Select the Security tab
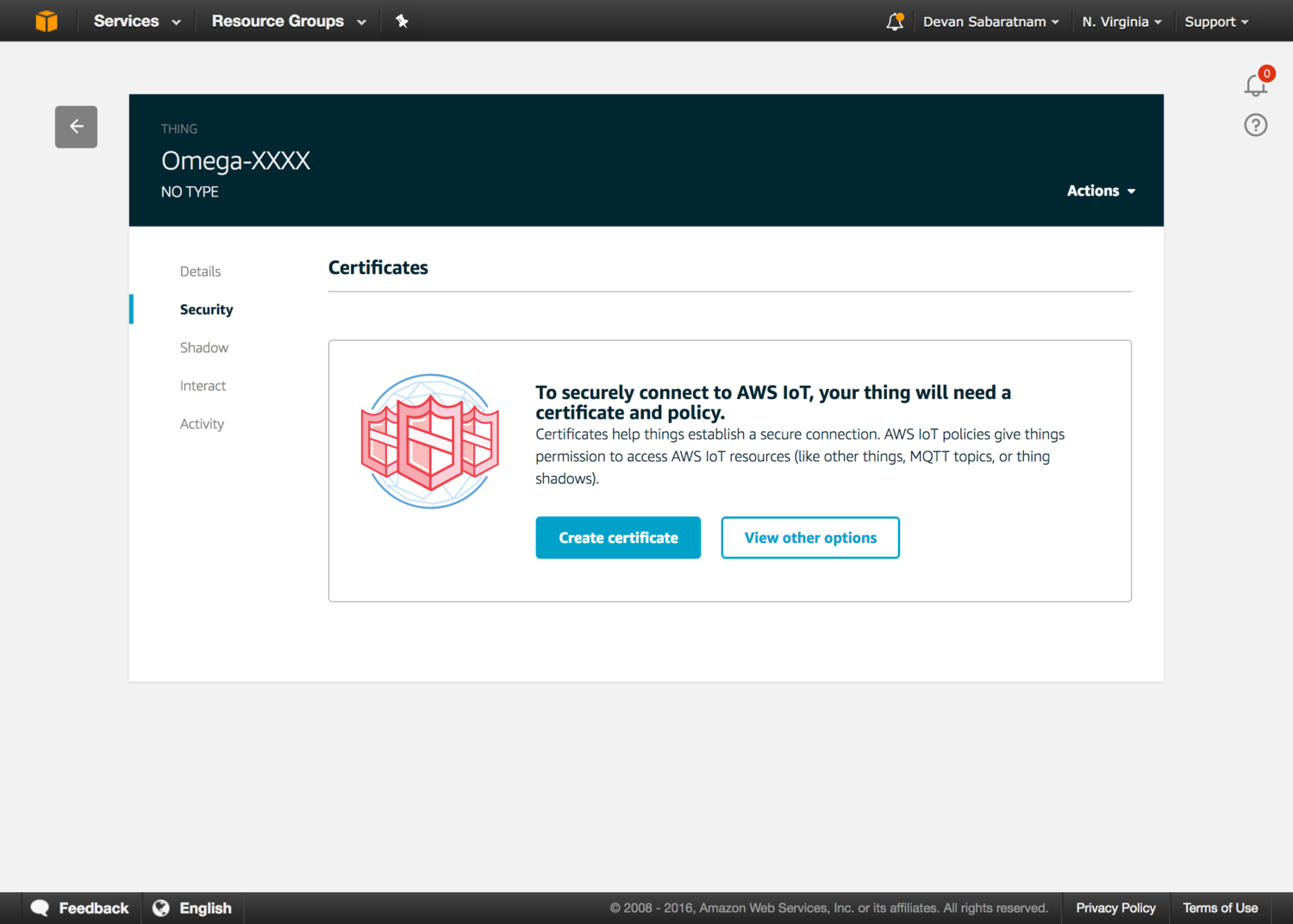 coord(206,309)
